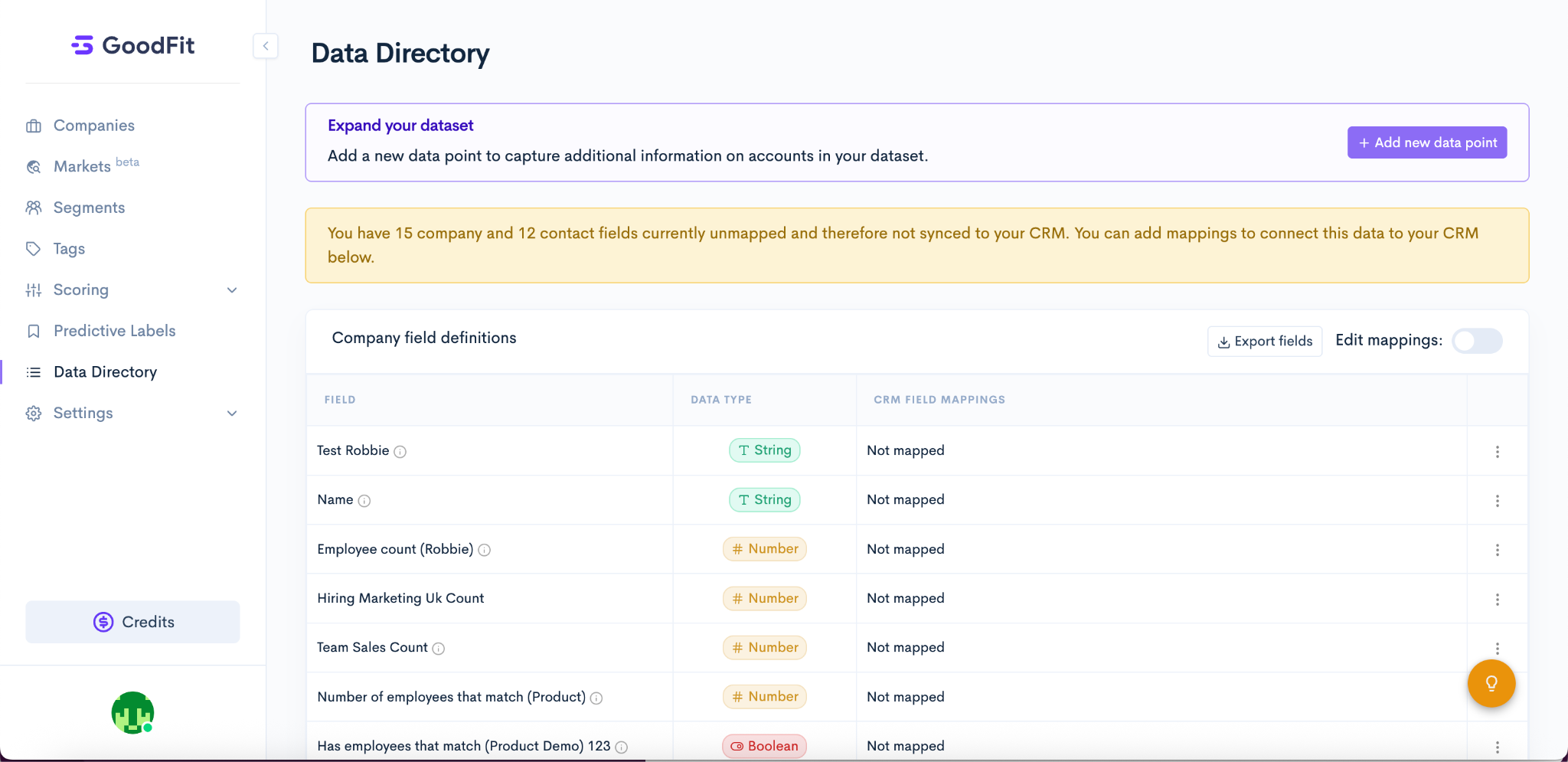Viewport: 1568px width, 762px height.
Task: Open the three-dot menu for Test Robbie
Action: [1497, 452]
